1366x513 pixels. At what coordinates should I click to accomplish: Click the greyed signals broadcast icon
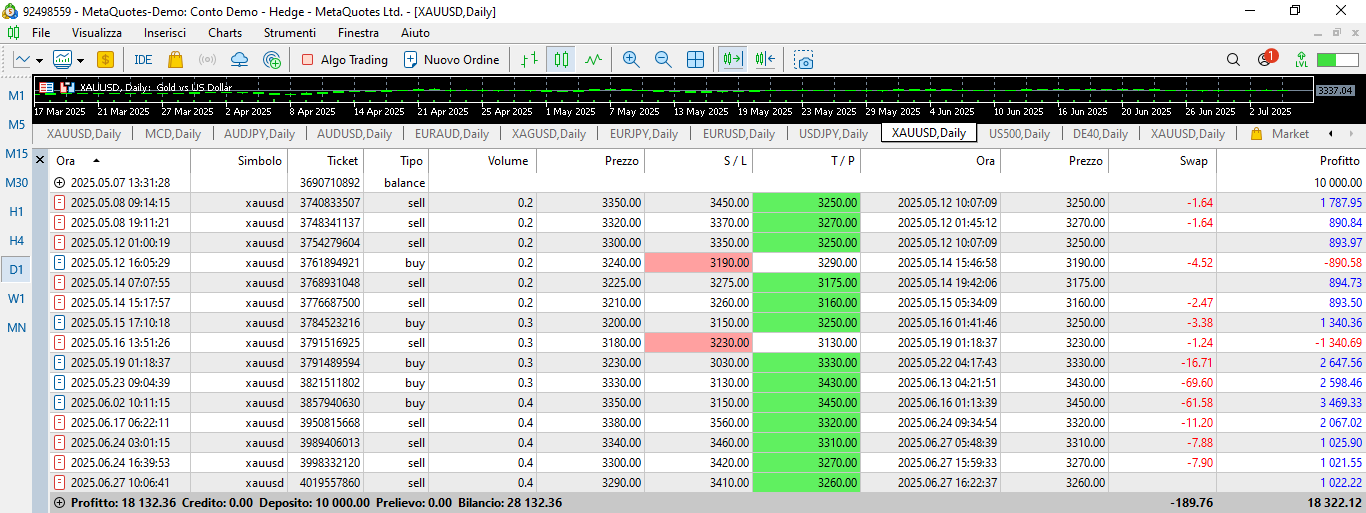coord(208,60)
